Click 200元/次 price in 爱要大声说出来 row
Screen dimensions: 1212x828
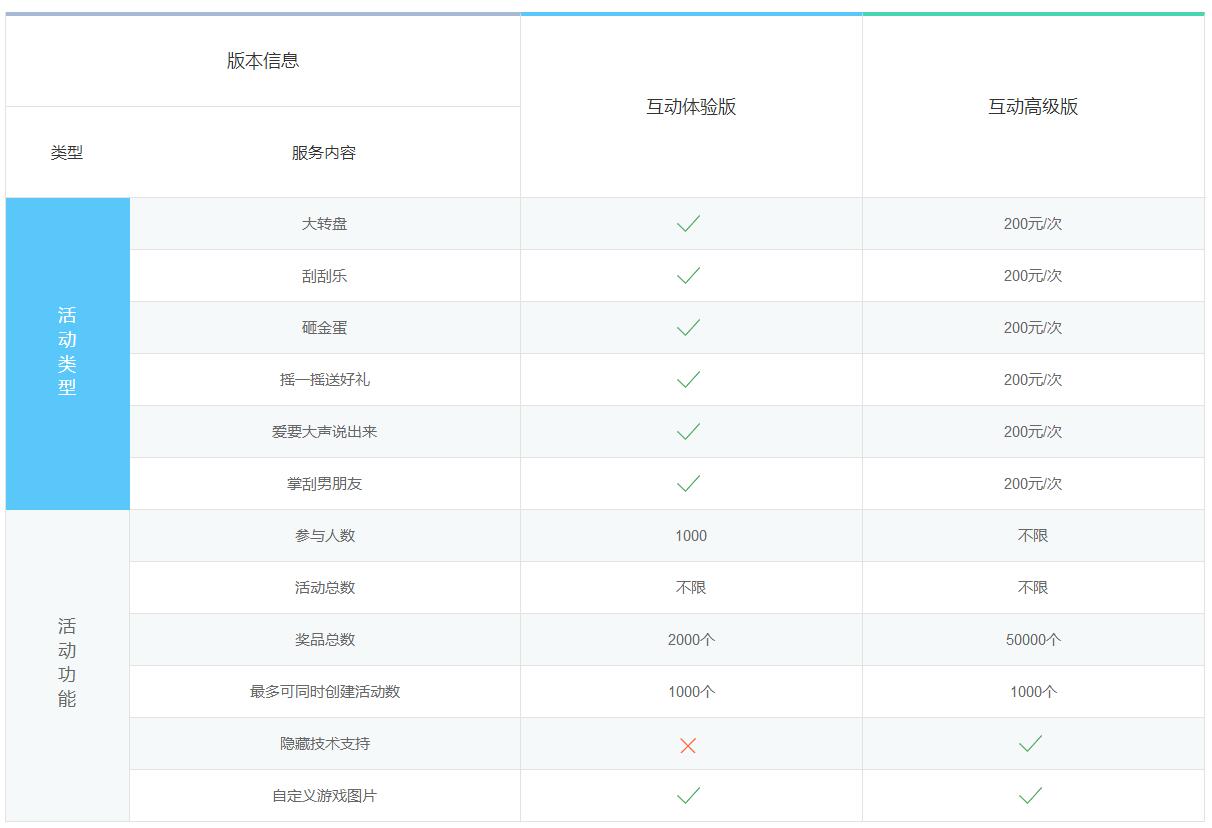tap(1033, 432)
